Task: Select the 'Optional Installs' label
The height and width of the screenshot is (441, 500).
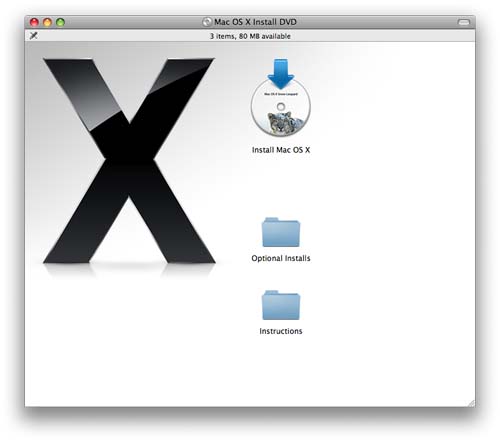Action: coord(281,258)
